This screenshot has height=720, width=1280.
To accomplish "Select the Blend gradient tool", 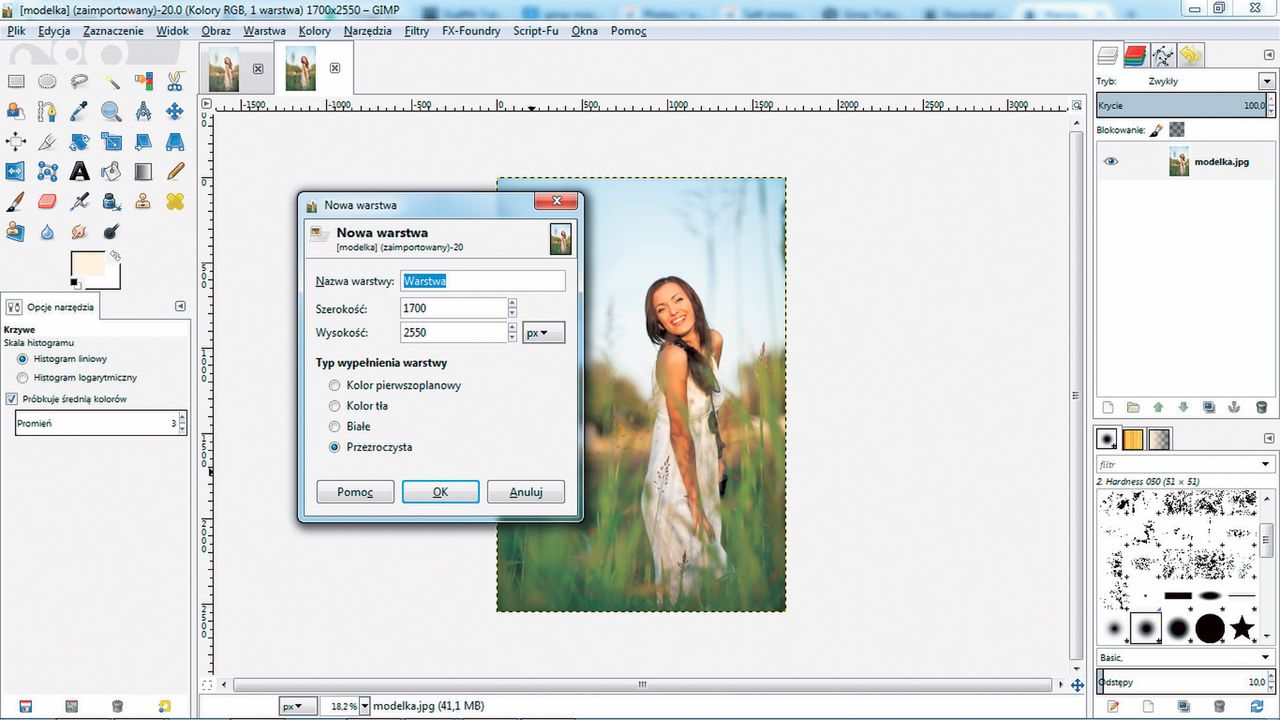I will click(143, 172).
